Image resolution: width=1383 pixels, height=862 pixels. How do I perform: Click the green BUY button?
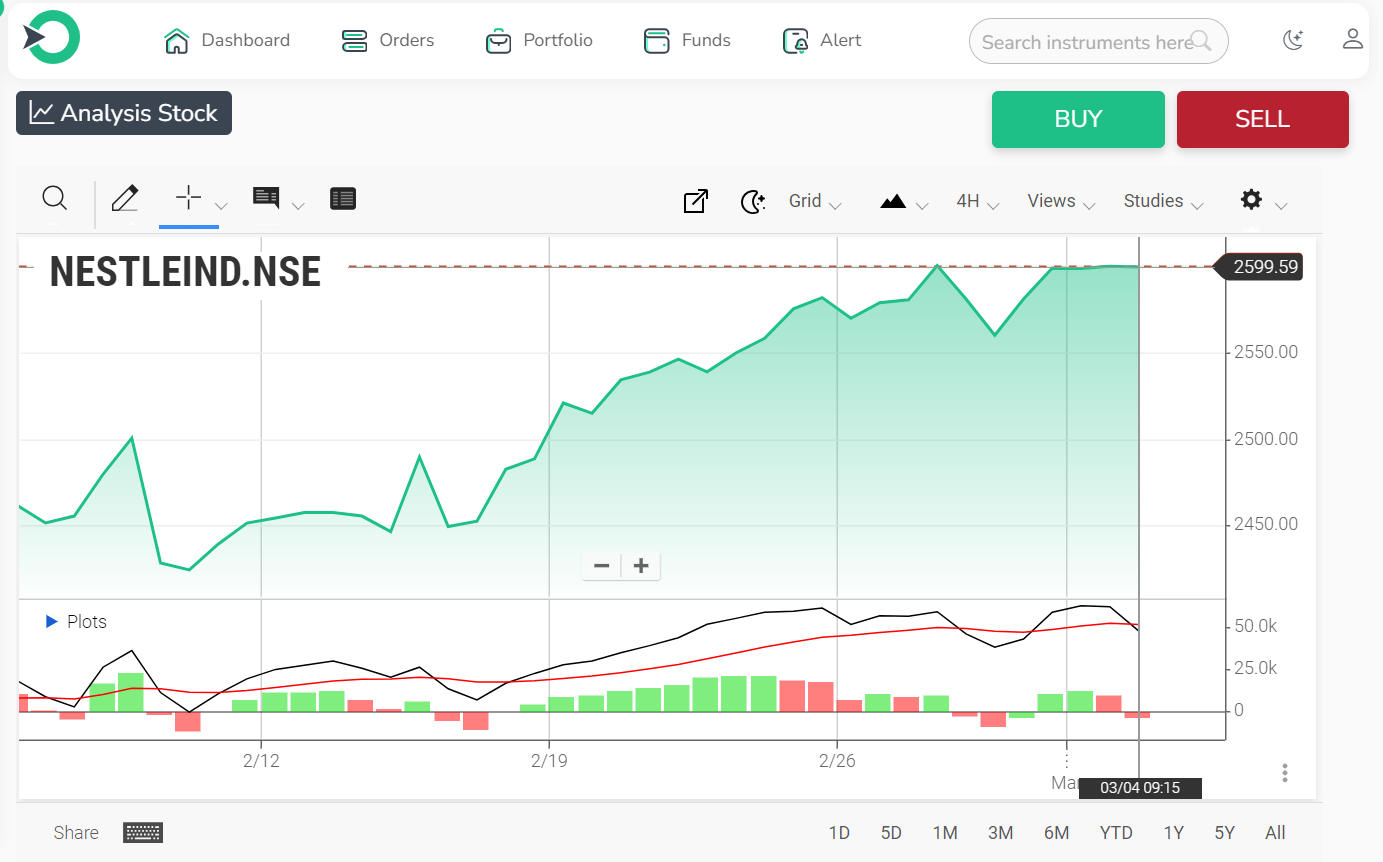[1078, 119]
